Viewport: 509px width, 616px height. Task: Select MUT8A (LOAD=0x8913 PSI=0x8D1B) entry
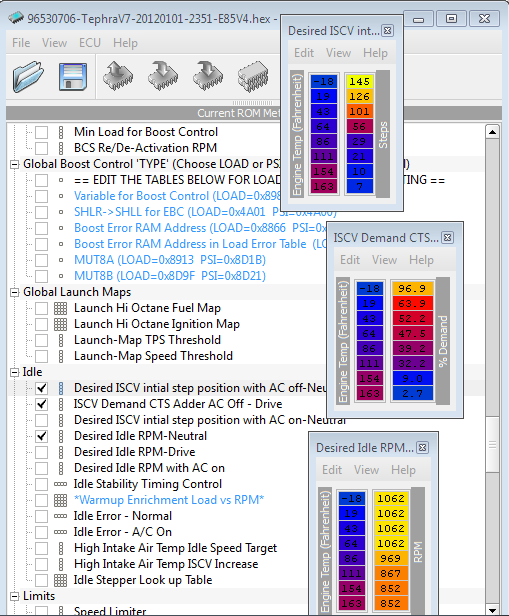pos(170,260)
